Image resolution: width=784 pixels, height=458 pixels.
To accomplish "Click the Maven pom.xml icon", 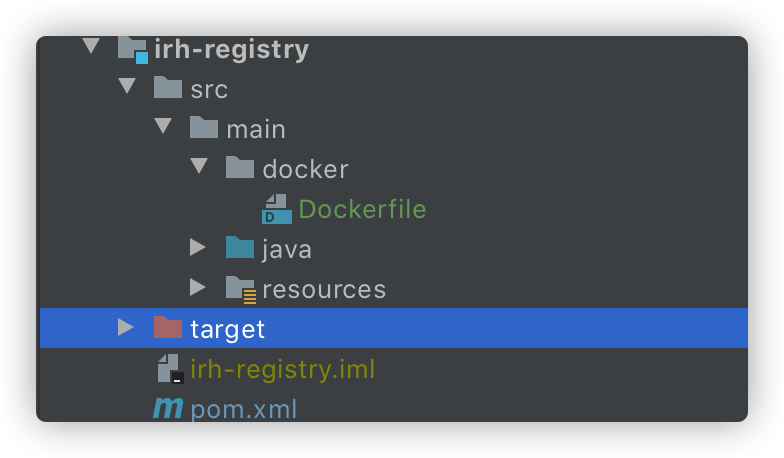I will pos(168,409).
